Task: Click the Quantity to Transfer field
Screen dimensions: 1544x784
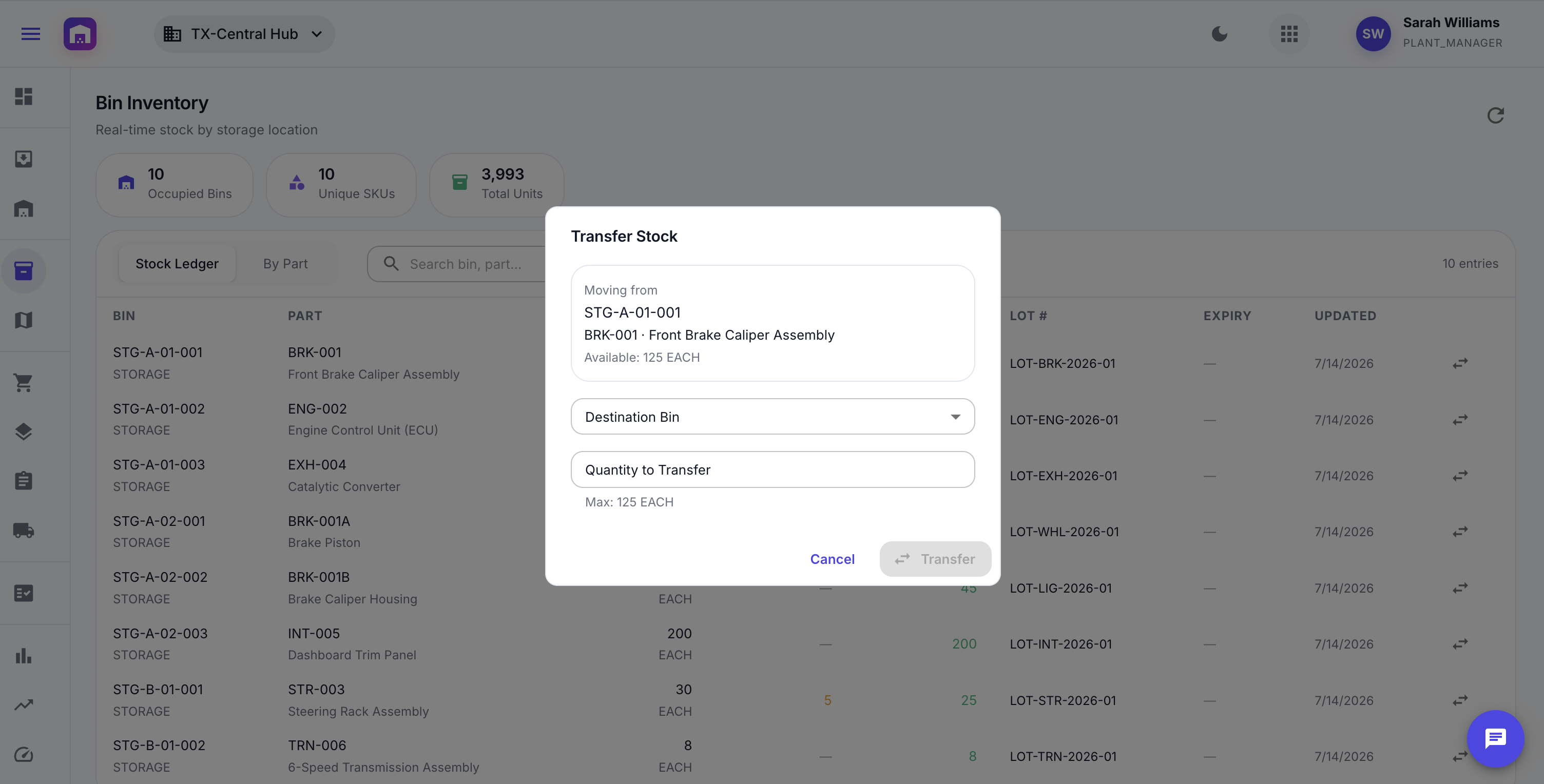Action: pyautogui.click(x=773, y=469)
